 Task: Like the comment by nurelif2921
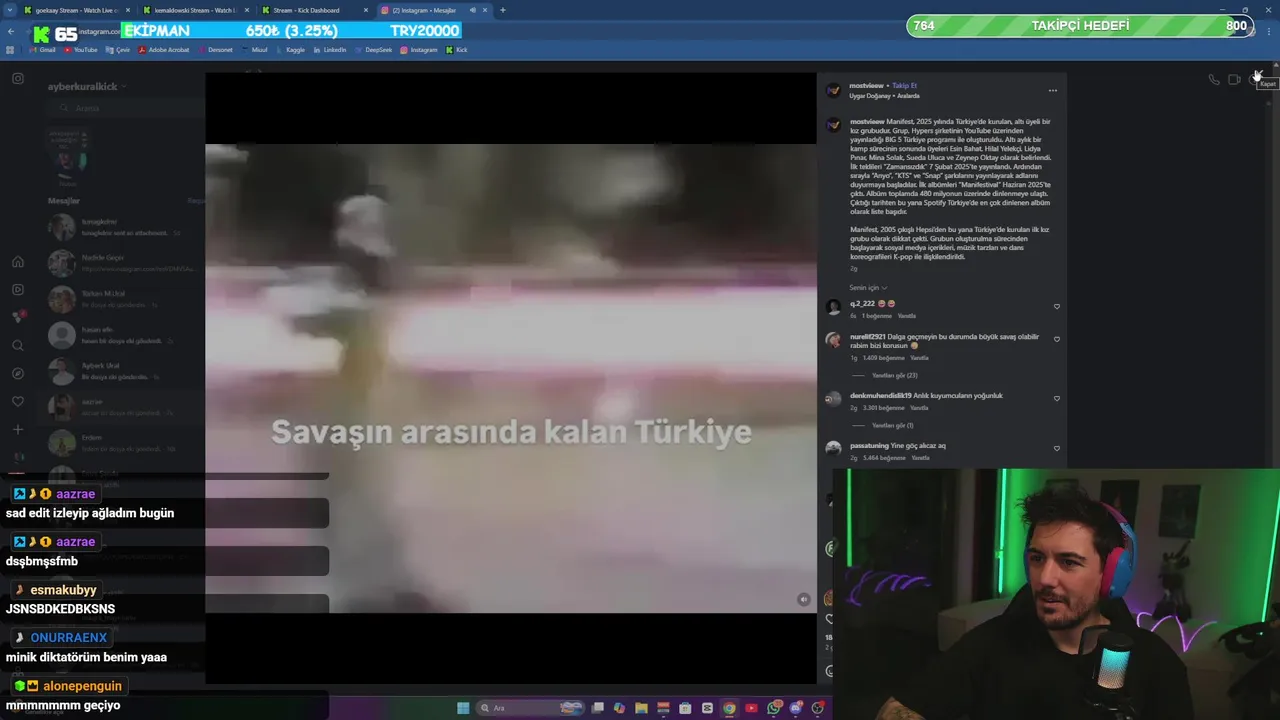[1057, 339]
